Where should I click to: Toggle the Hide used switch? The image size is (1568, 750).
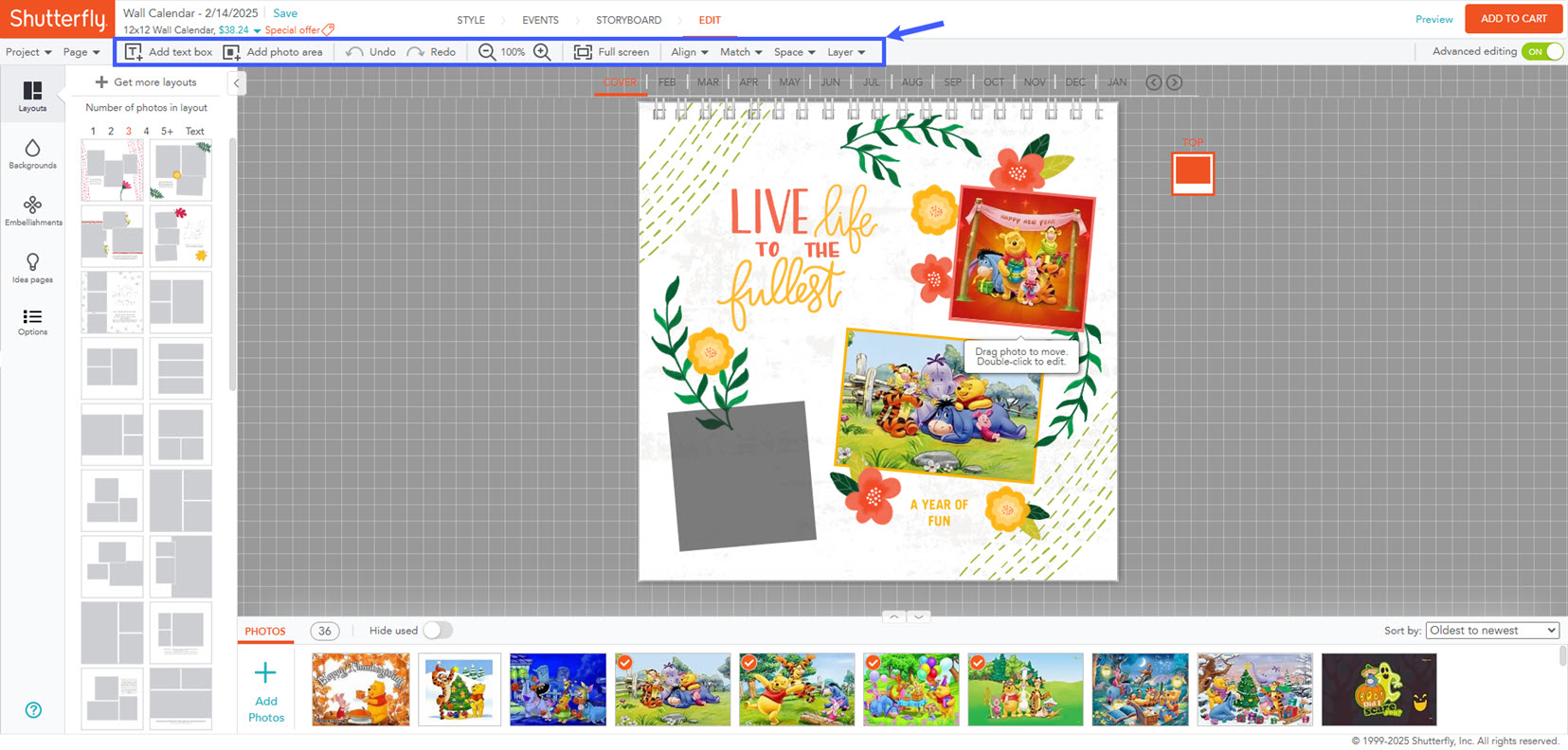click(x=437, y=631)
